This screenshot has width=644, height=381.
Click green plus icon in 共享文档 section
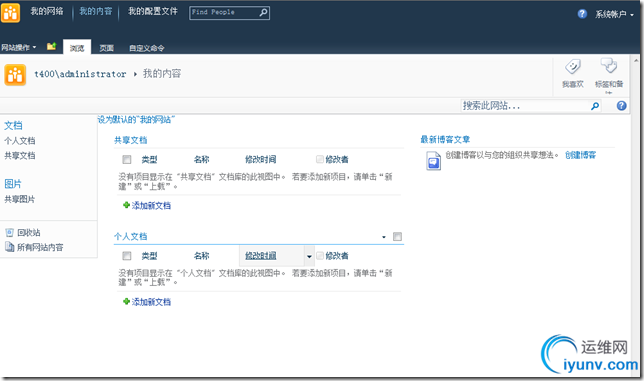pos(126,205)
